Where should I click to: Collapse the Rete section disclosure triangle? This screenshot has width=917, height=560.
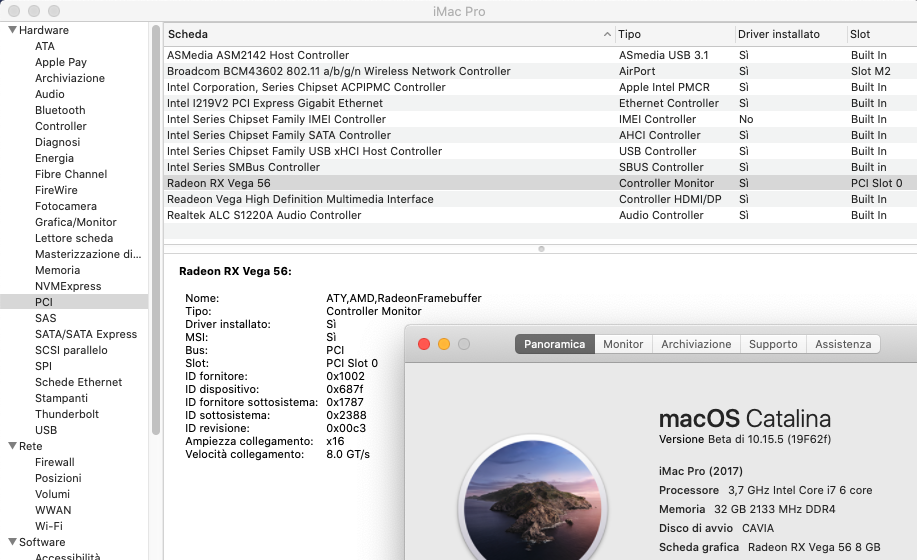(x=12, y=446)
